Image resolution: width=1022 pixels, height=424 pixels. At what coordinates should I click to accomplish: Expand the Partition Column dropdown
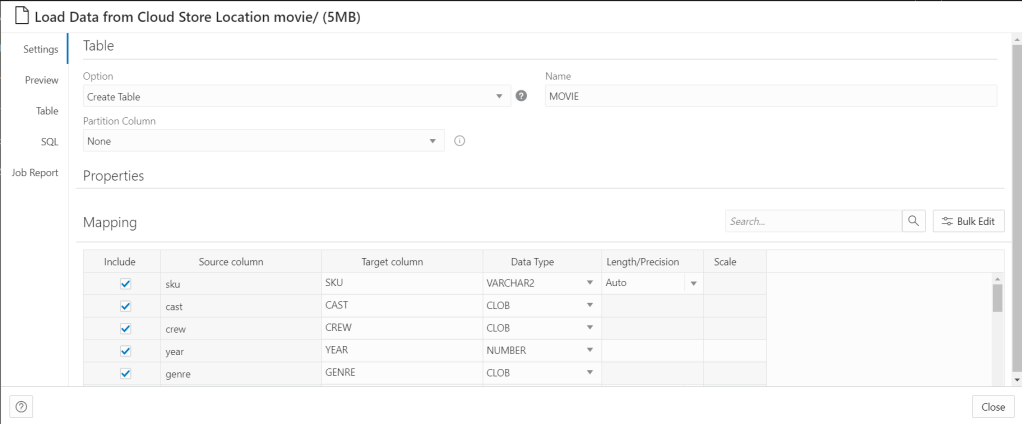[x=263, y=141]
